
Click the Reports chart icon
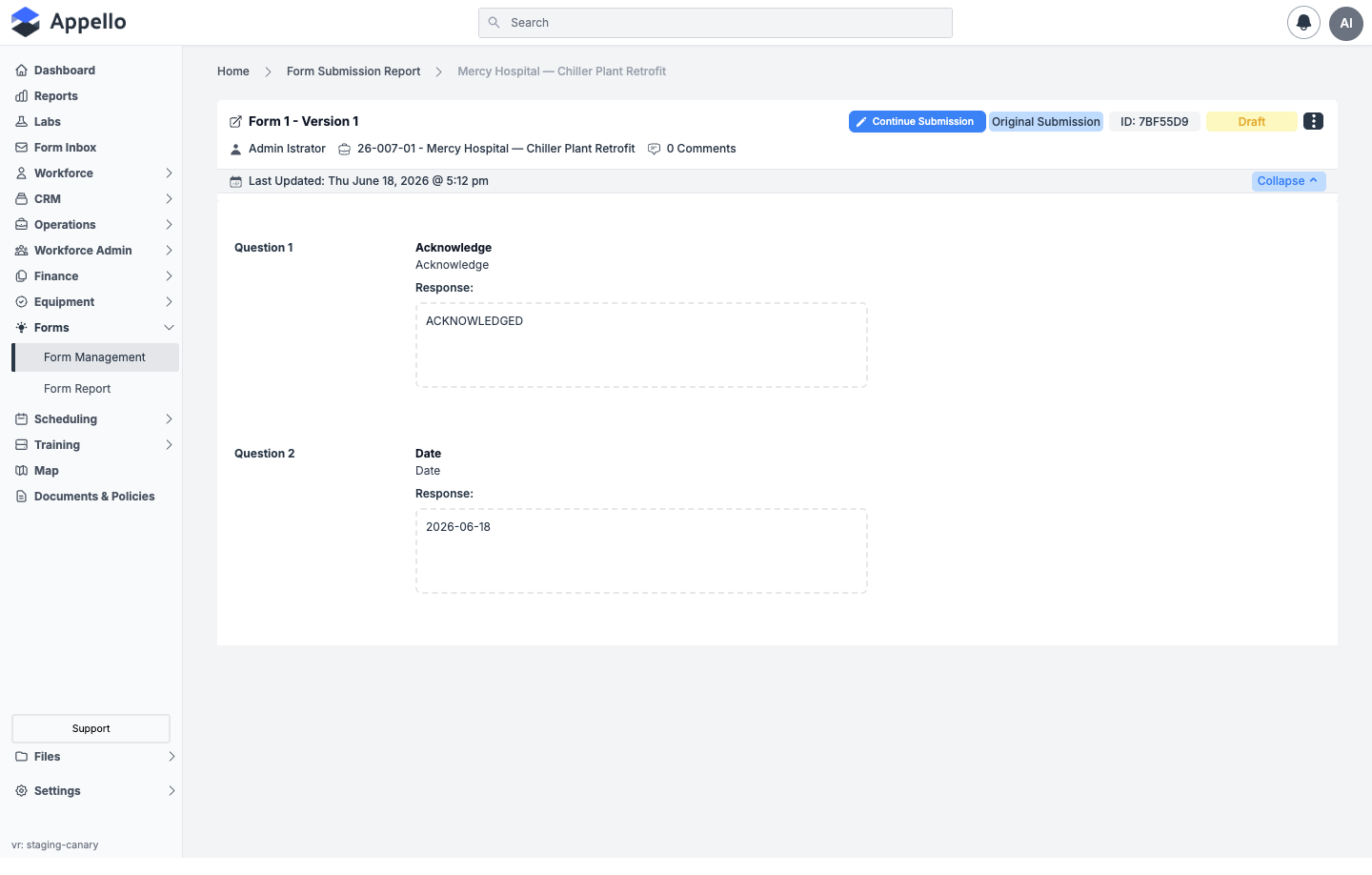(x=21, y=96)
